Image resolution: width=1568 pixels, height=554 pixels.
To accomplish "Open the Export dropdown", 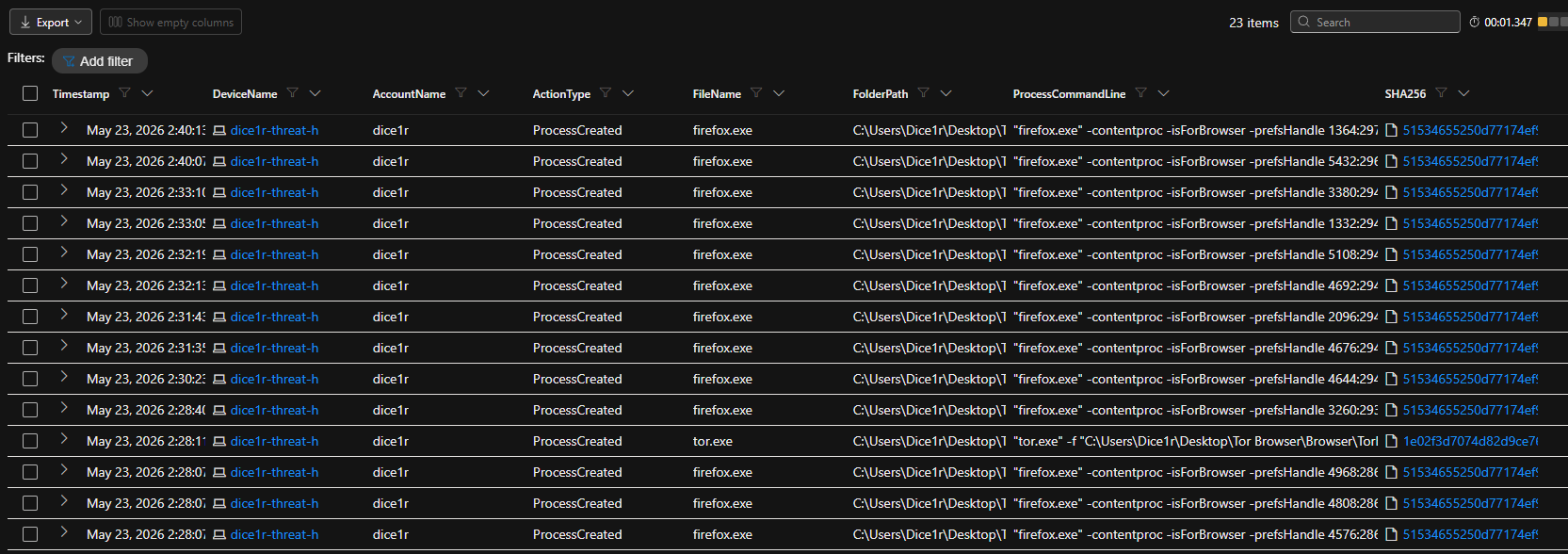I will pos(51,22).
